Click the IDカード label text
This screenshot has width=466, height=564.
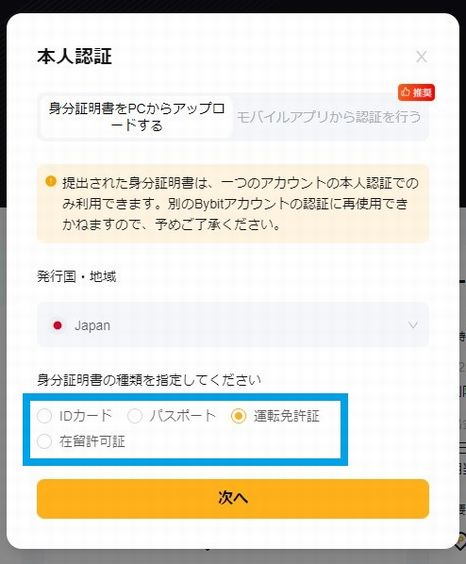86,416
